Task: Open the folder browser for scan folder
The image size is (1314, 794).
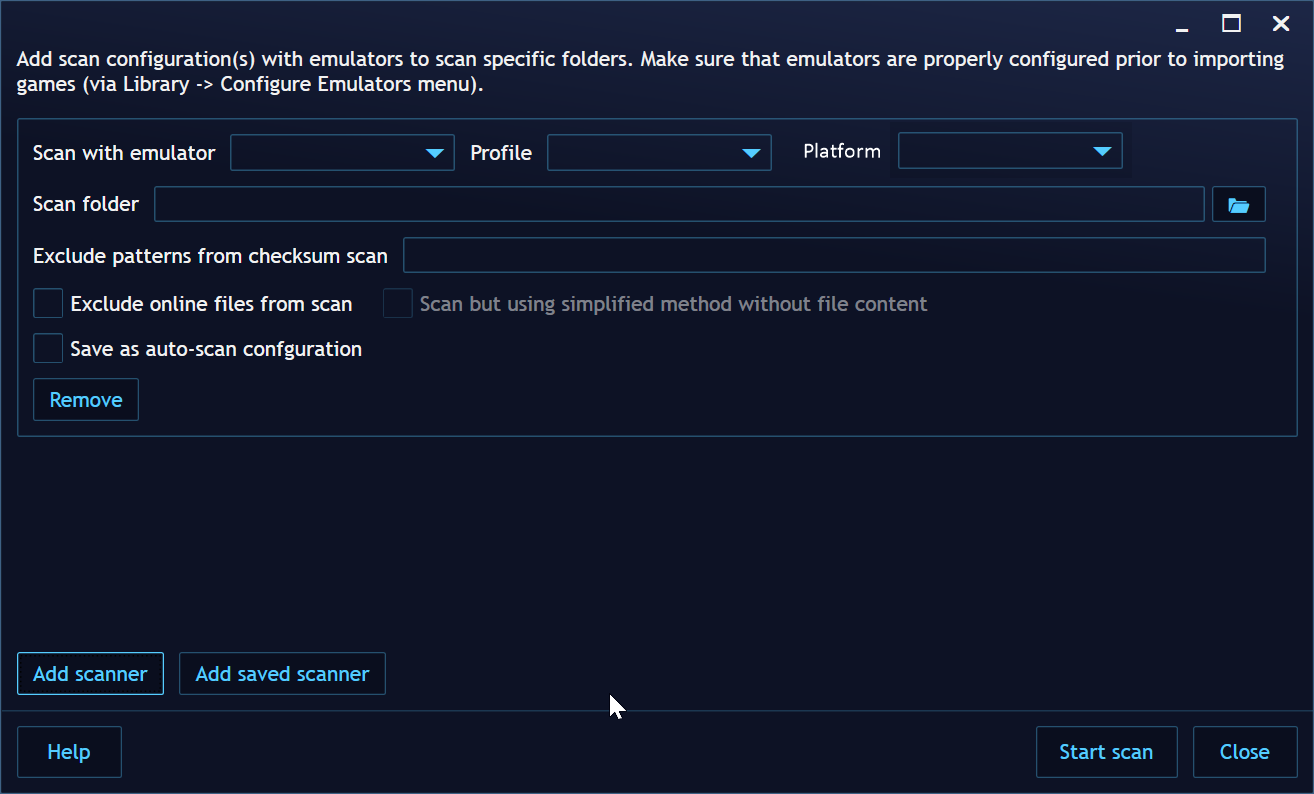Action: coord(1238,204)
